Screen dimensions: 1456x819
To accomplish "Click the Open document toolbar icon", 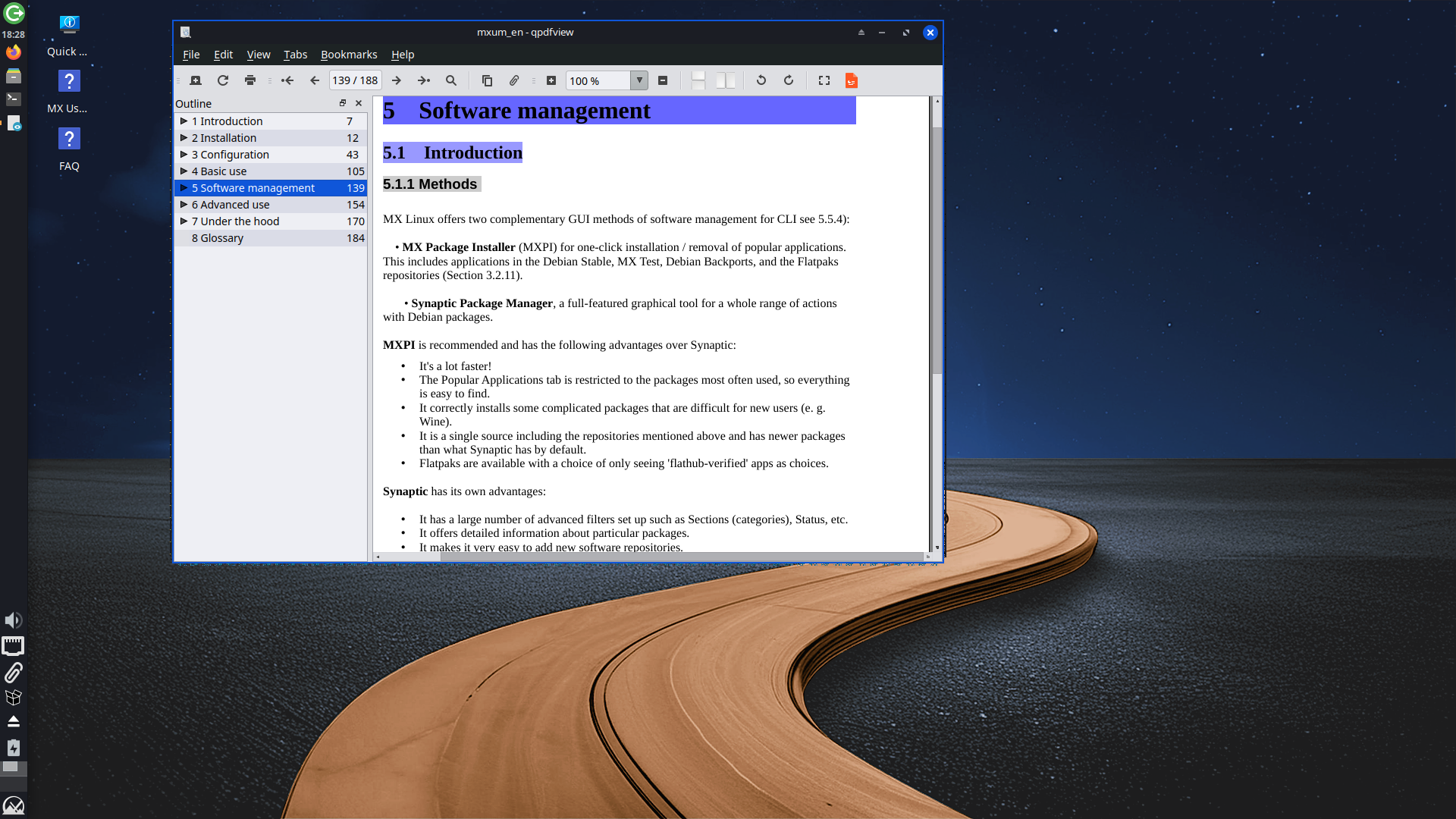I will 196,80.
